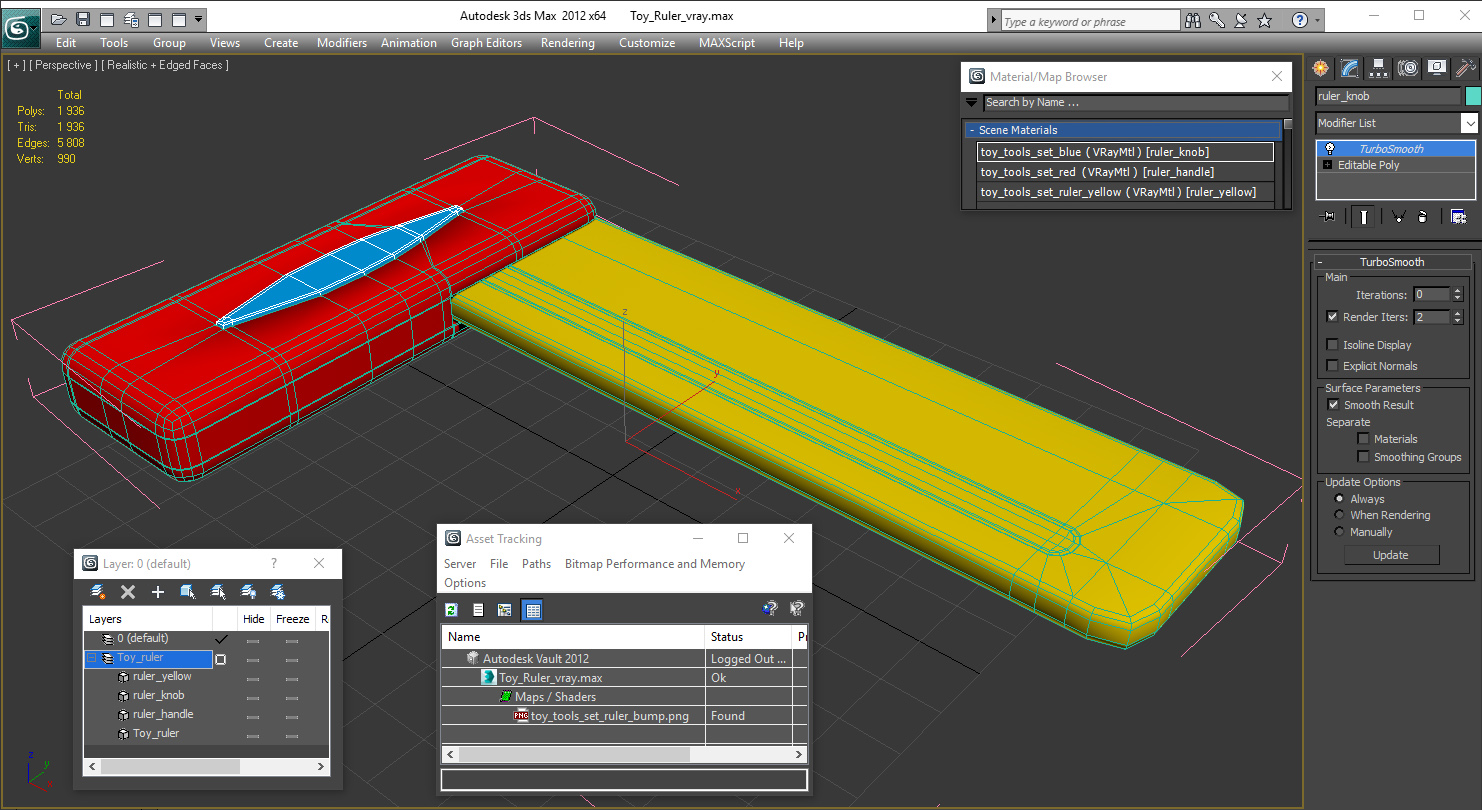Open the Rendering menu

point(568,43)
